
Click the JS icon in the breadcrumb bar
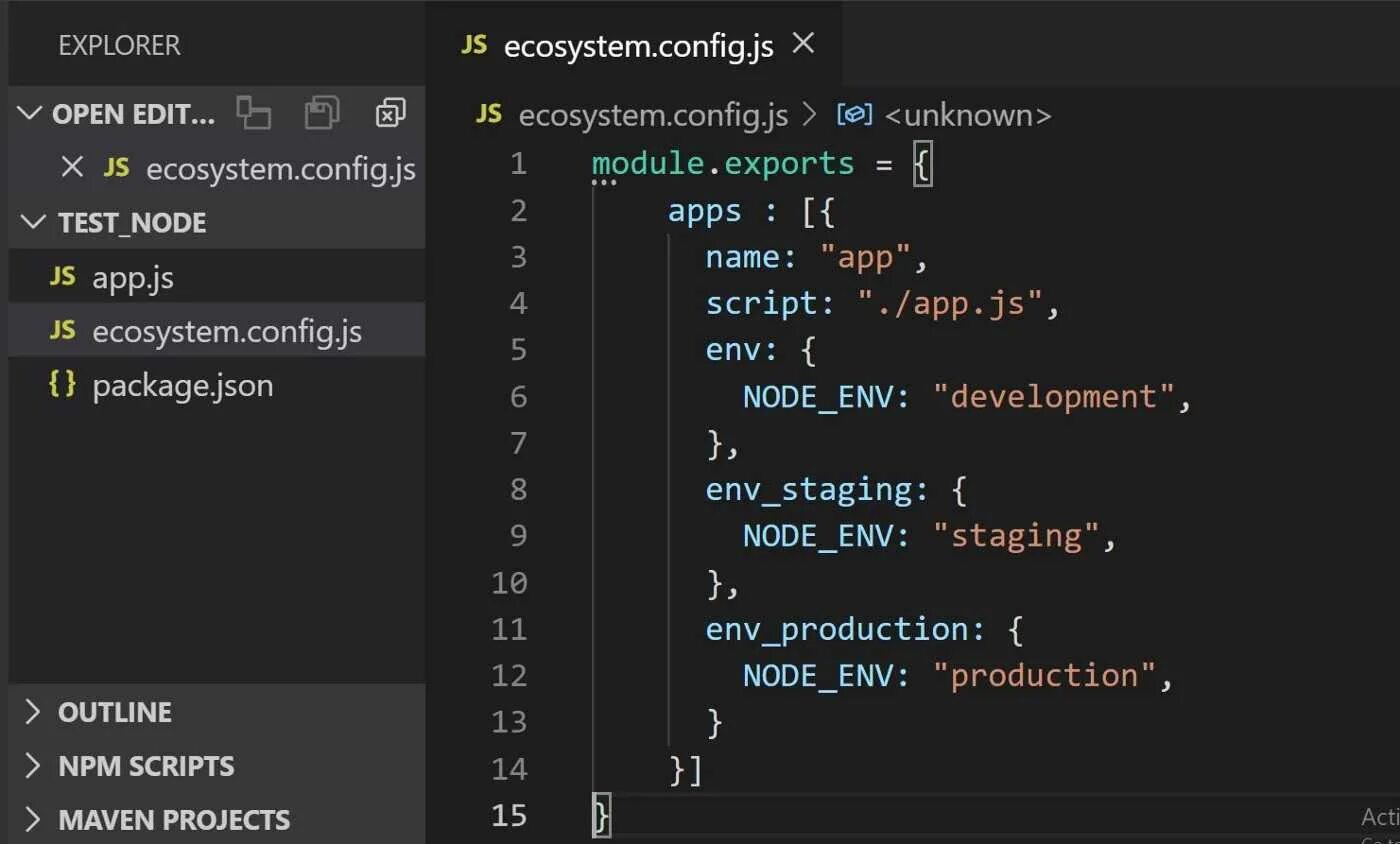coord(489,114)
